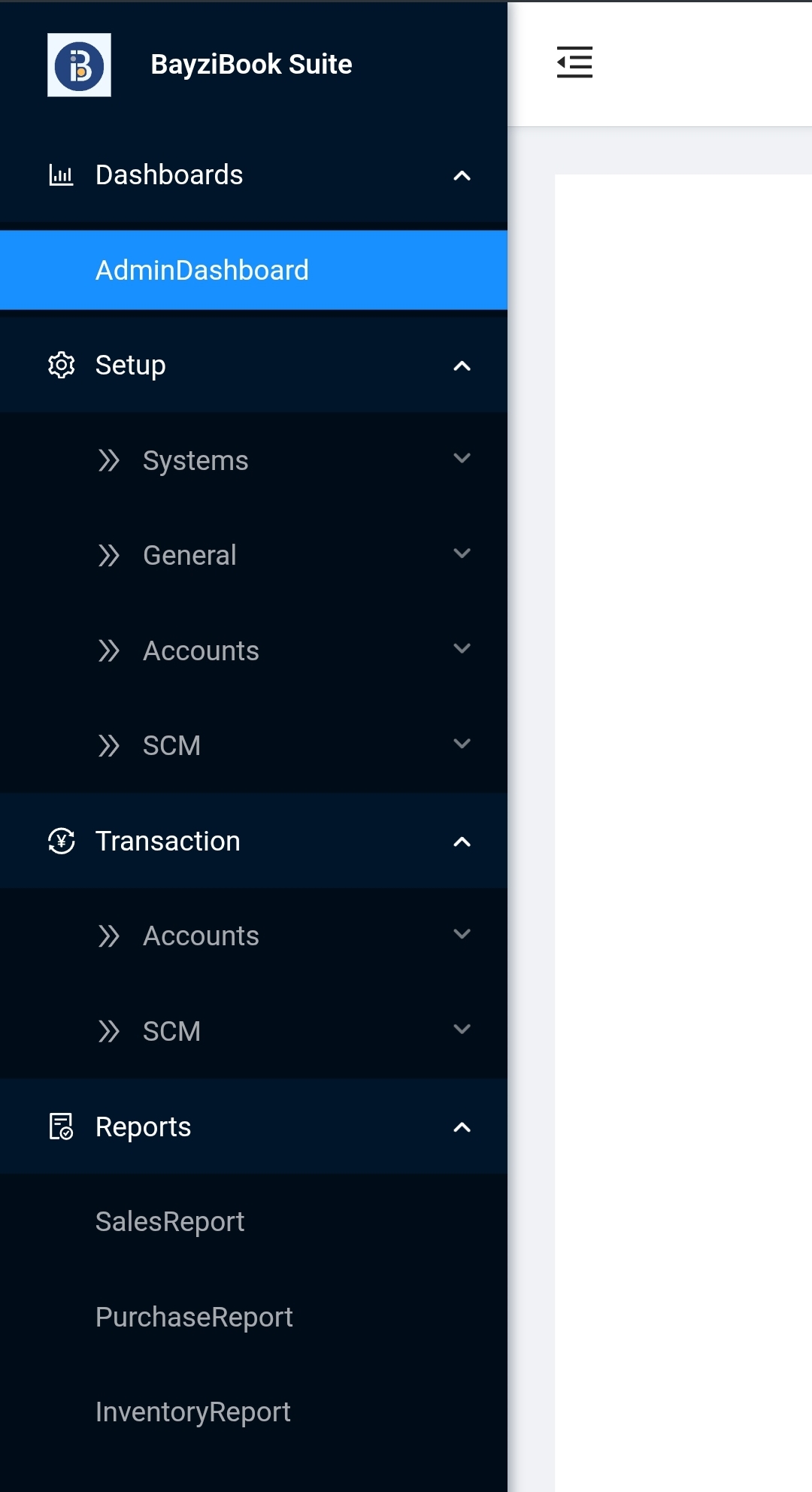Expand Setup's Accounts submenu chevron

tap(462, 649)
